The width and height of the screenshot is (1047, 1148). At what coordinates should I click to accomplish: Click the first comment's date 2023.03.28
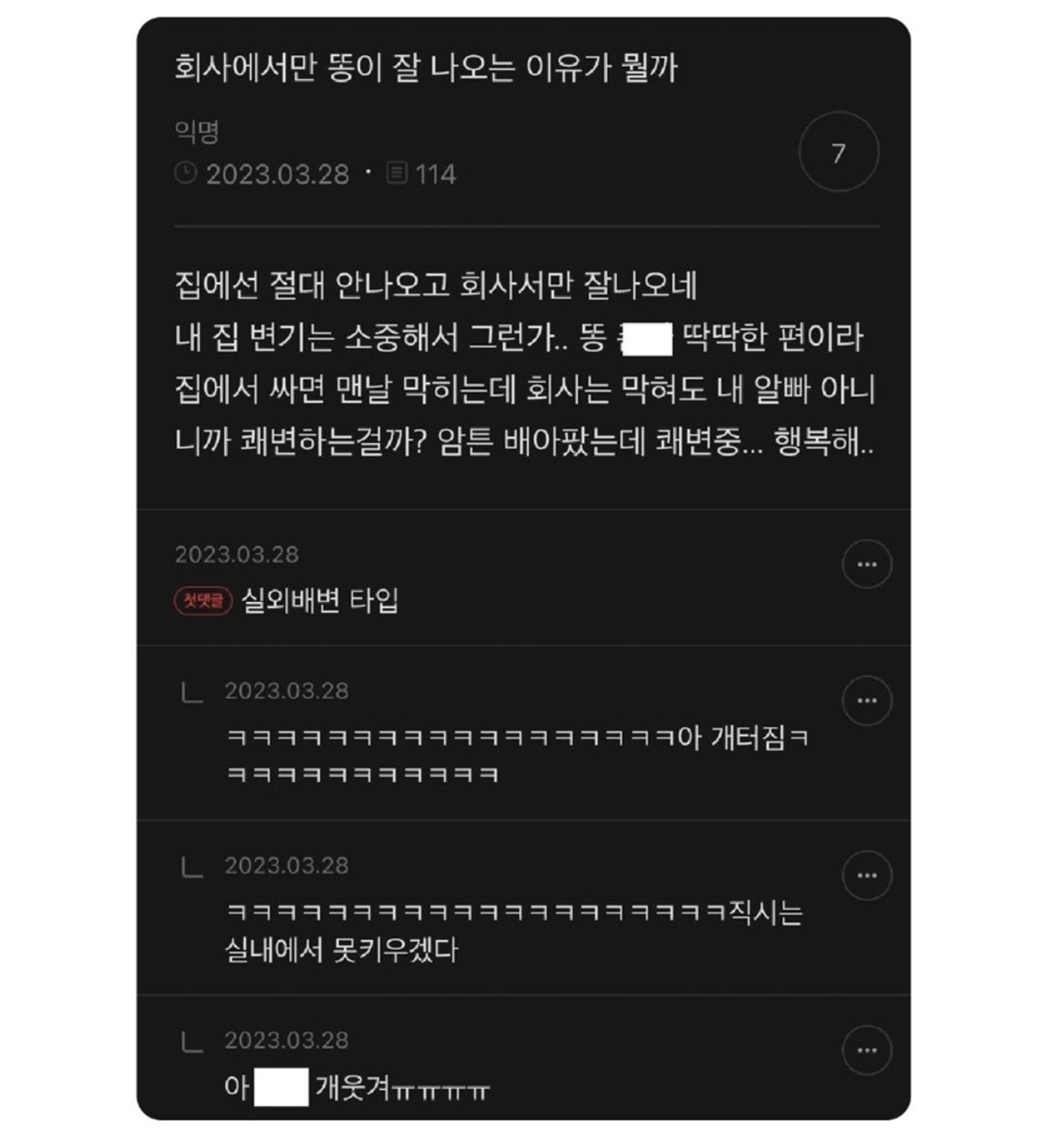[x=237, y=555]
